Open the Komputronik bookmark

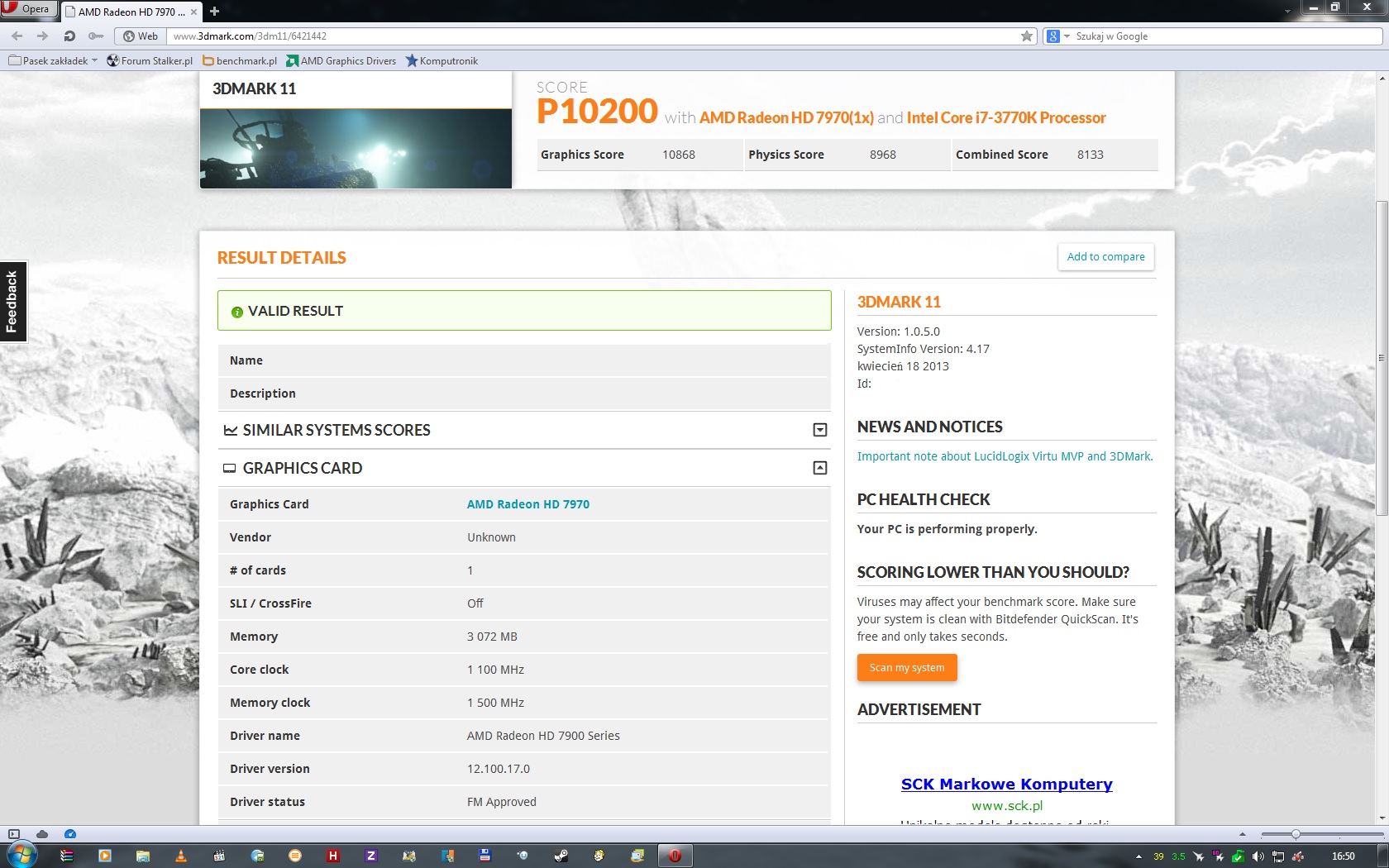(x=442, y=61)
